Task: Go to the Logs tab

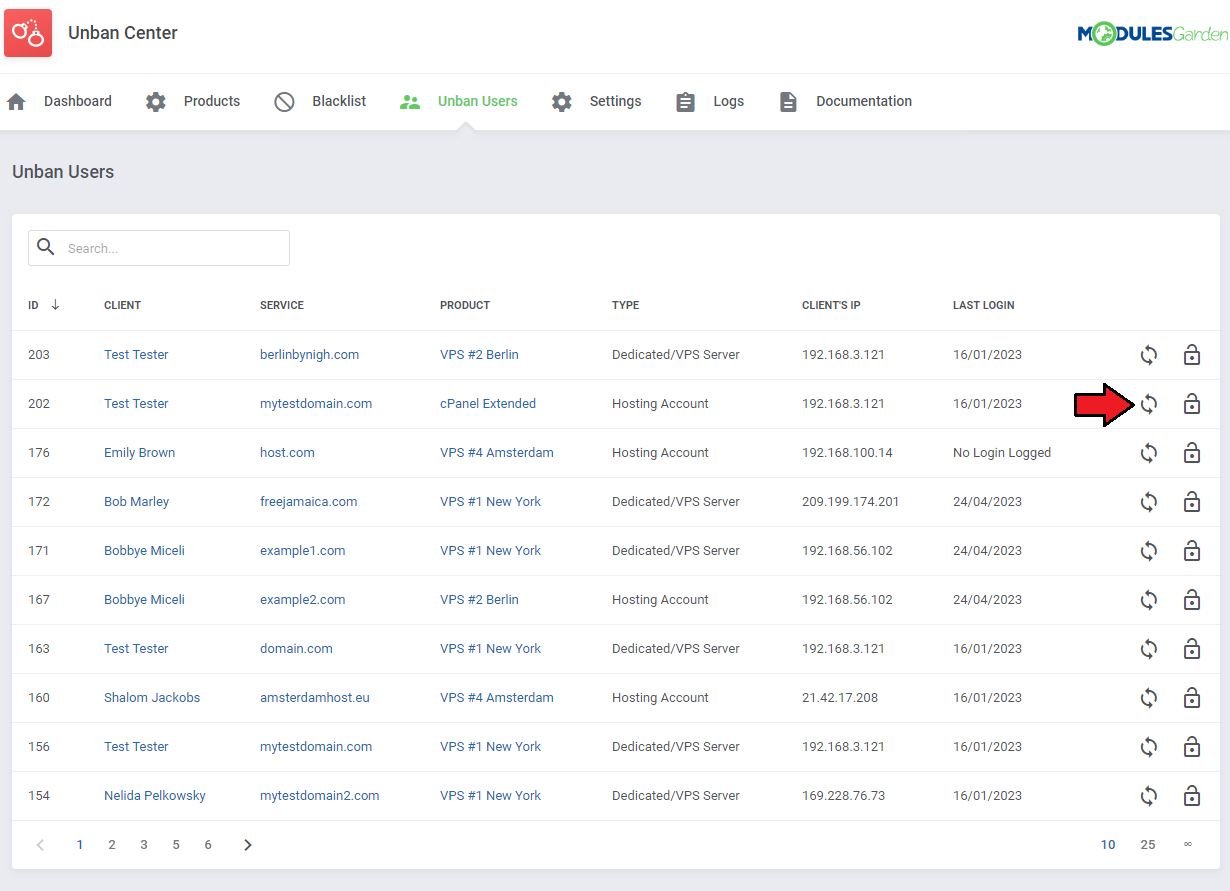Action: coord(709,101)
